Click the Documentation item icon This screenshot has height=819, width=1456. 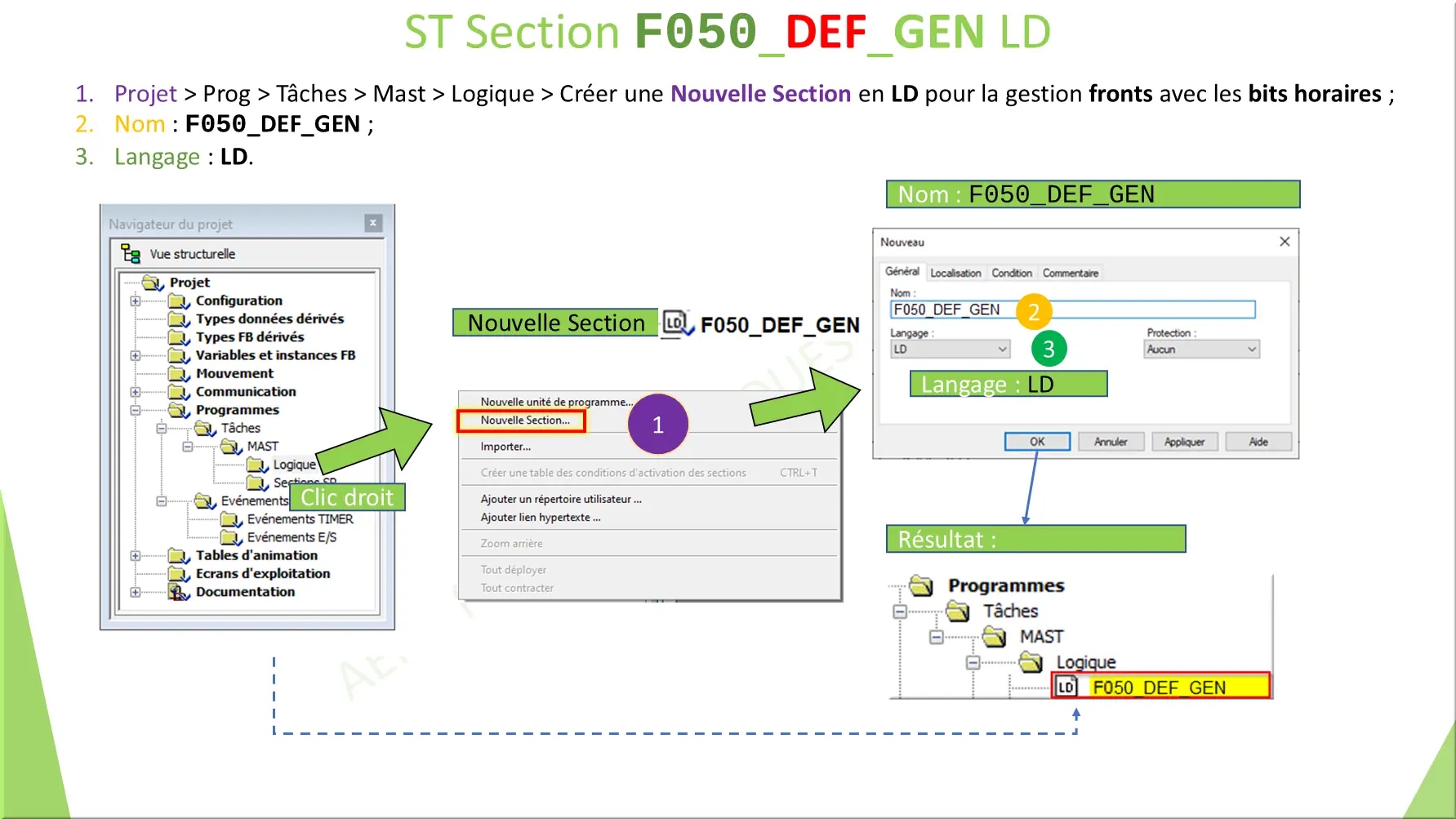click(179, 591)
